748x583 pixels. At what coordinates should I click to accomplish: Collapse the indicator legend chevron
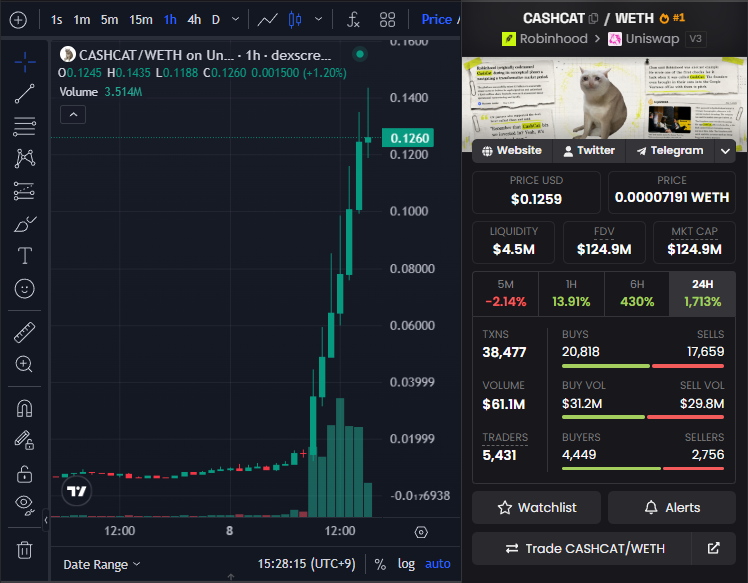tap(73, 115)
